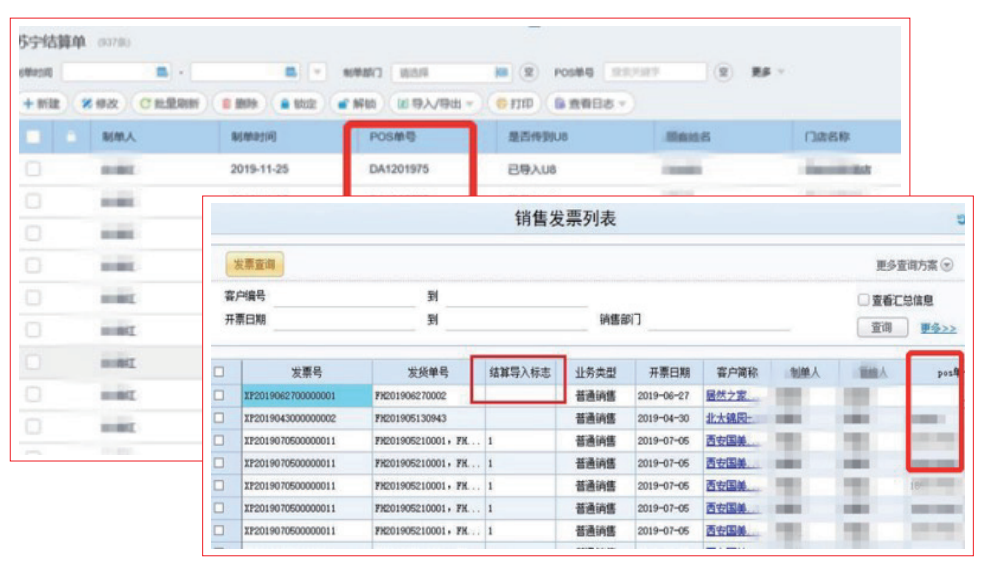Open the 北大锦田 customer link
This screenshot has width=987, height=571.
[x=729, y=418]
